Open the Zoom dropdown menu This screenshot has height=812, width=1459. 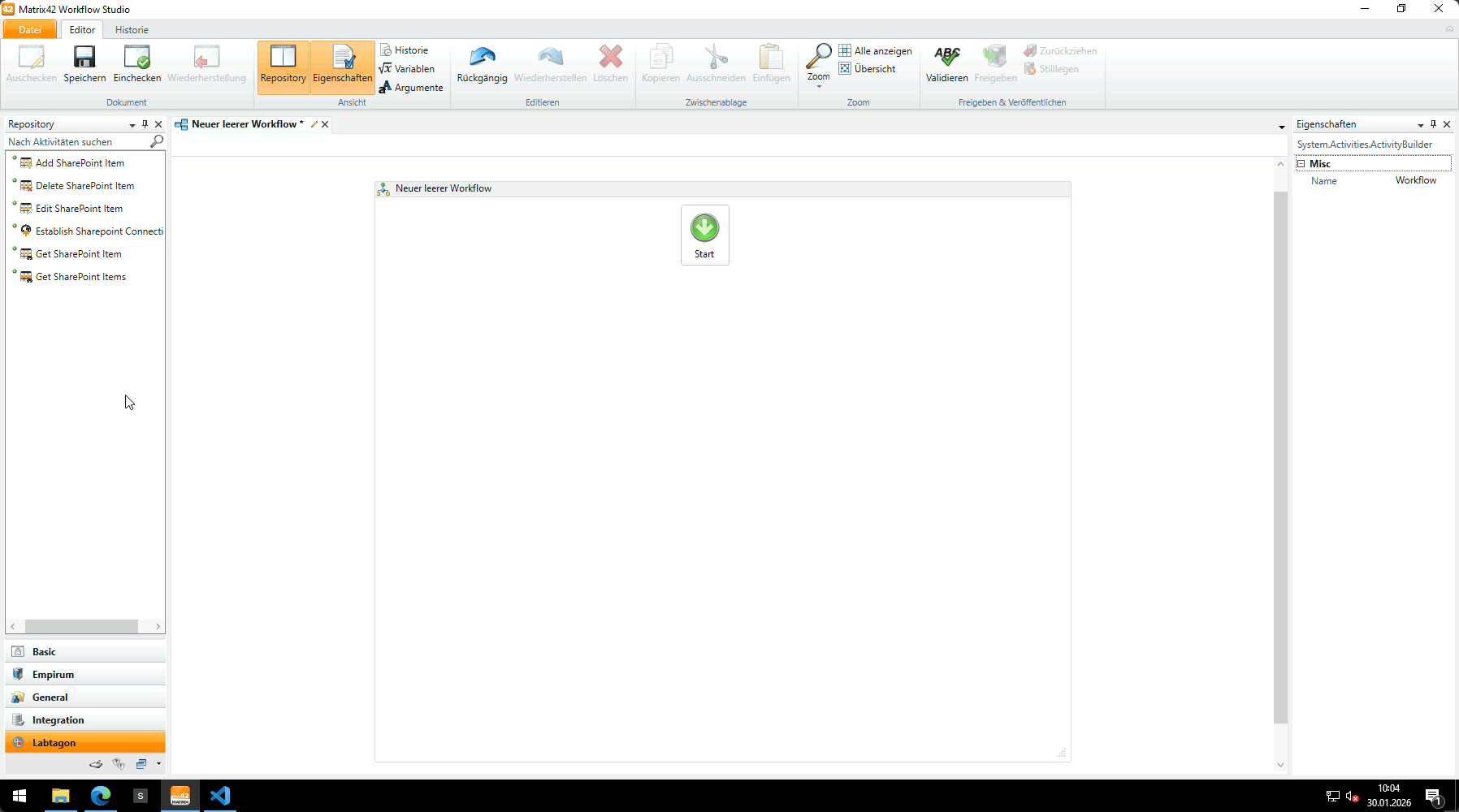pyautogui.click(x=818, y=67)
